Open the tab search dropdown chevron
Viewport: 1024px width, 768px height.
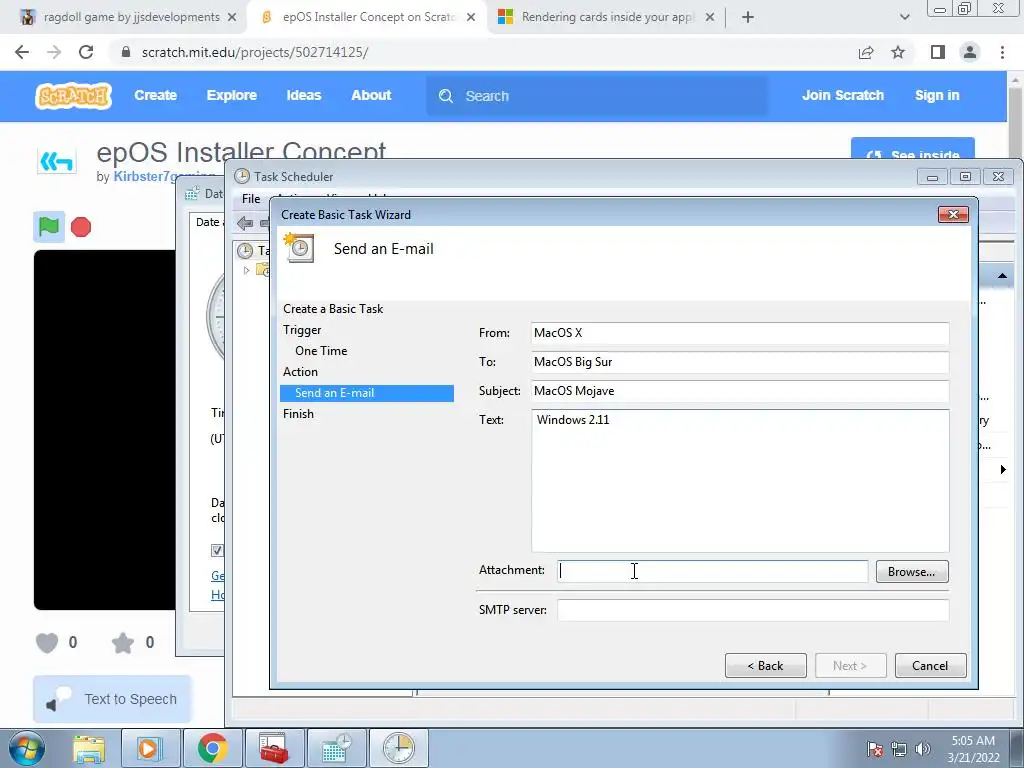tap(904, 17)
